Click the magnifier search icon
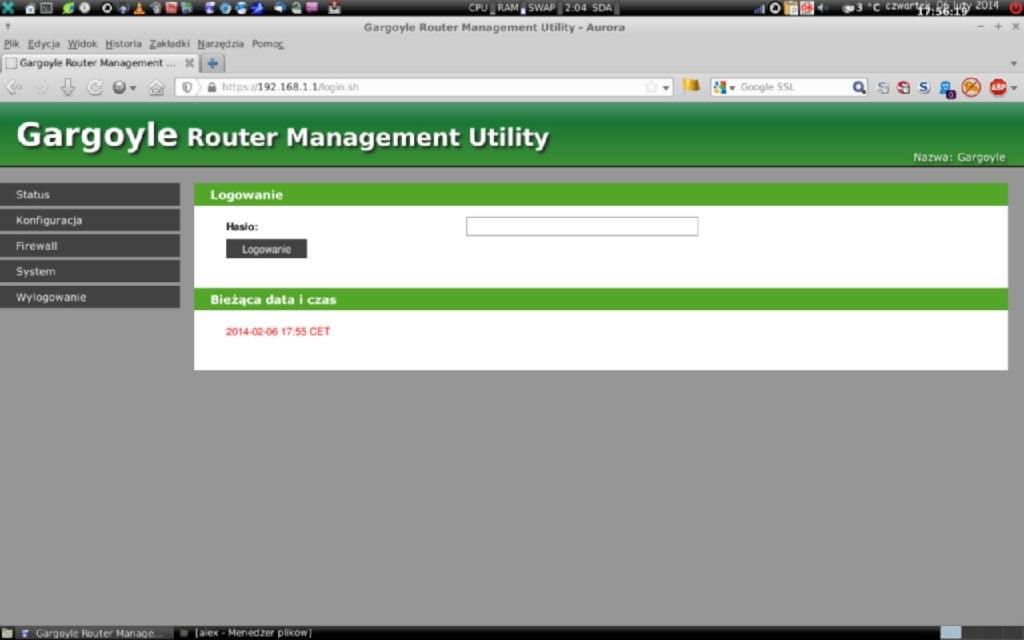The image size is (1024, 640). [859, 87]
